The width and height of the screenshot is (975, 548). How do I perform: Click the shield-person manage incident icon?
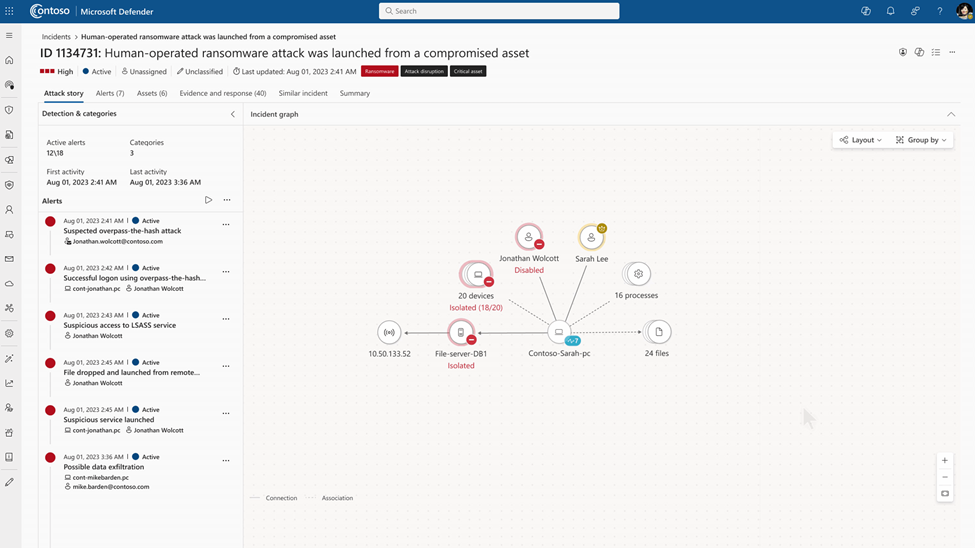903,52
